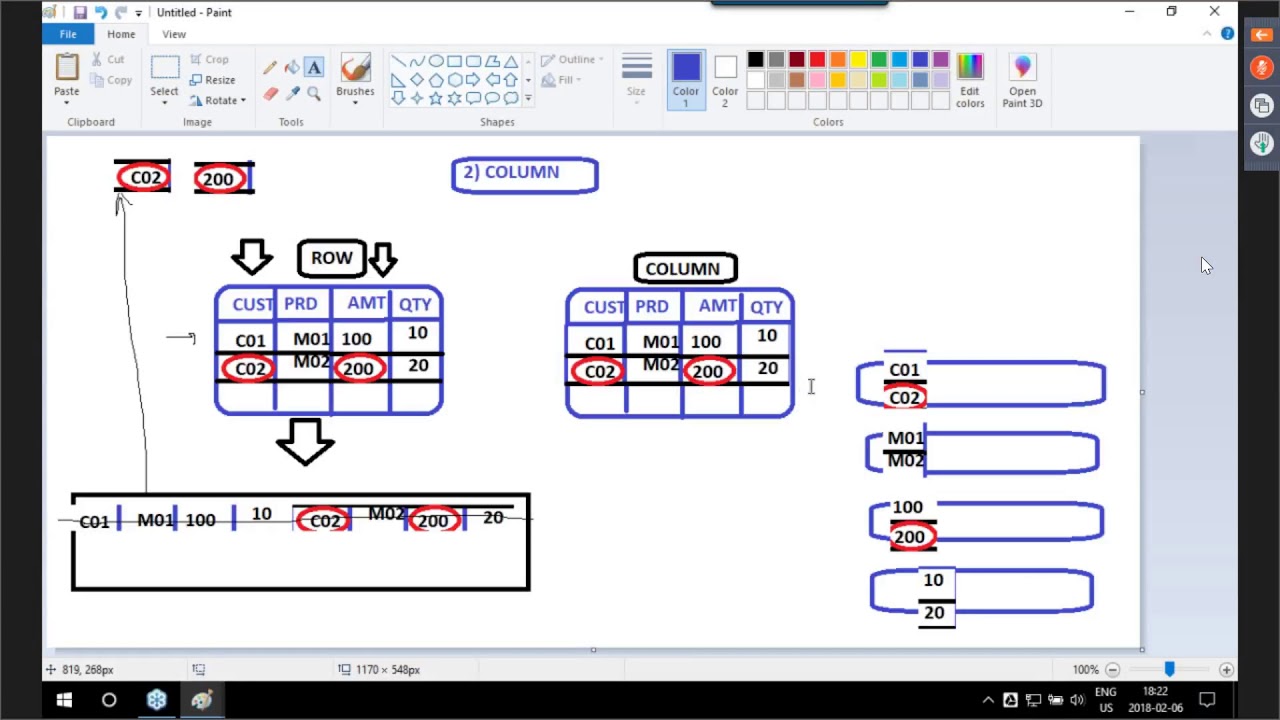Click the Brushes tool icon
This screenshot has width=1280, height=720.
(x=355, y=68)
